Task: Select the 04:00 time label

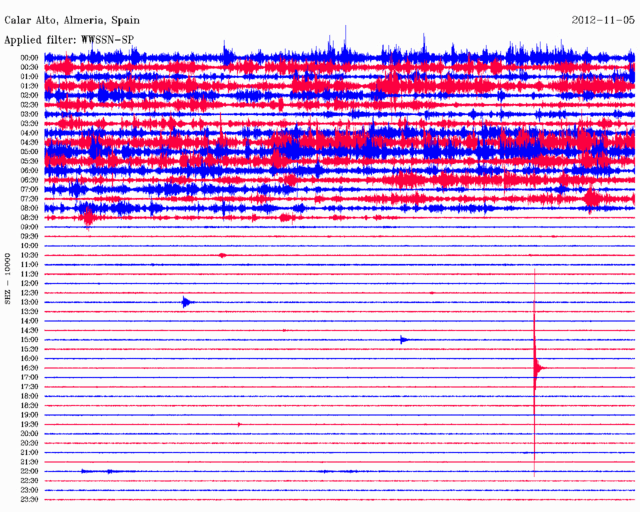Action: (29, 133)
